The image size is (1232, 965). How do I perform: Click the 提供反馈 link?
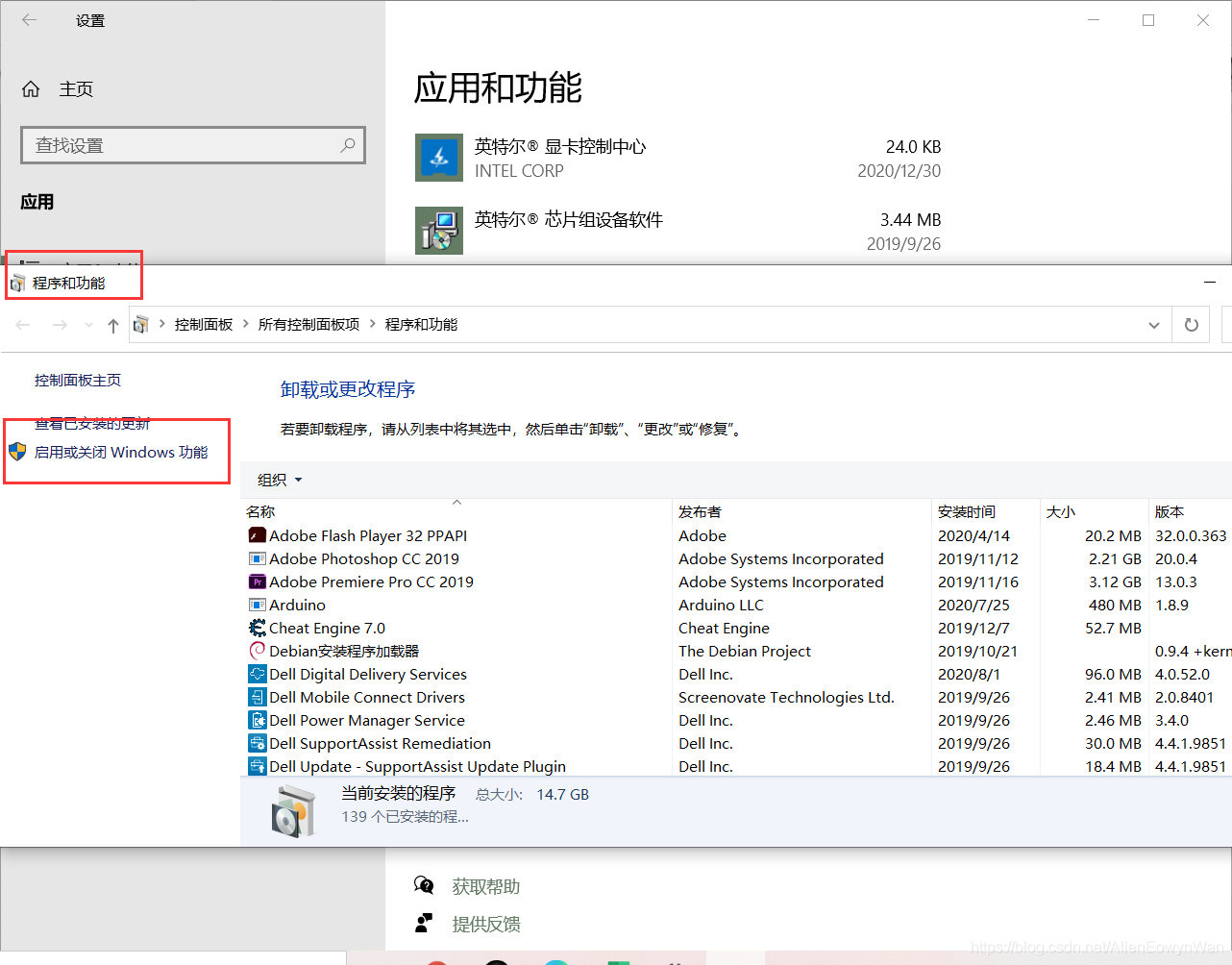point(485,924)
